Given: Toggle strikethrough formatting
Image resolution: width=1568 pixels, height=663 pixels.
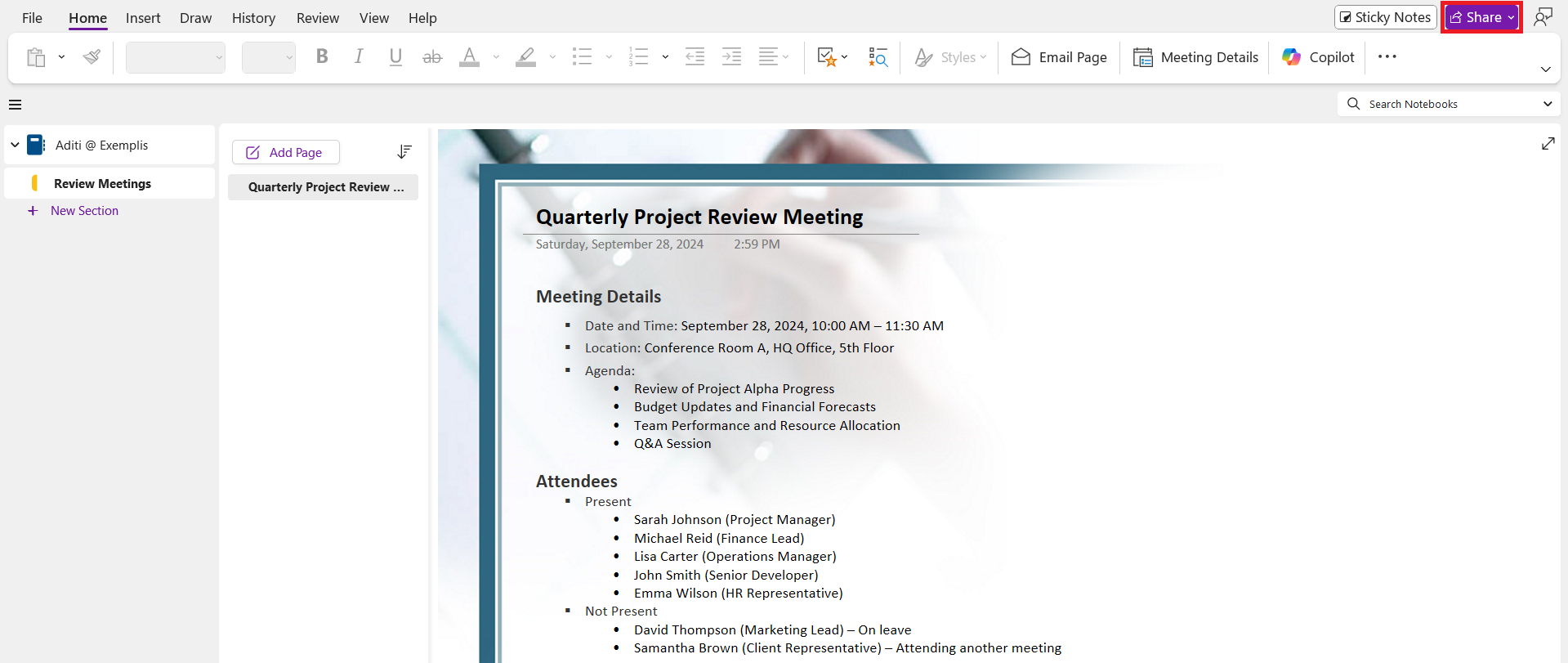Looking at the screenshot, I should coord(432,56).
